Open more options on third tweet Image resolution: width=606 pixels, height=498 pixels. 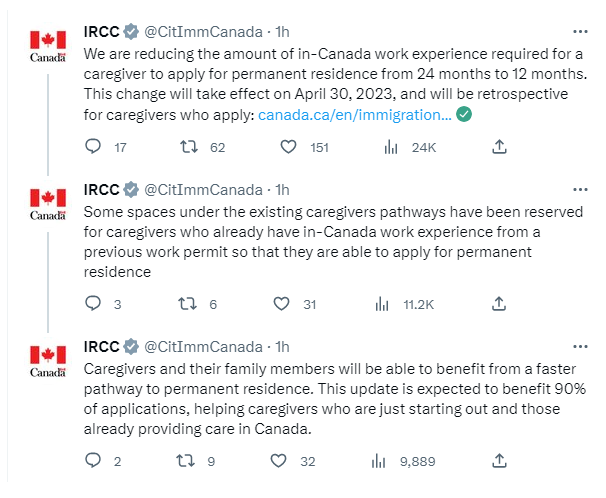(x=580, y=347)
